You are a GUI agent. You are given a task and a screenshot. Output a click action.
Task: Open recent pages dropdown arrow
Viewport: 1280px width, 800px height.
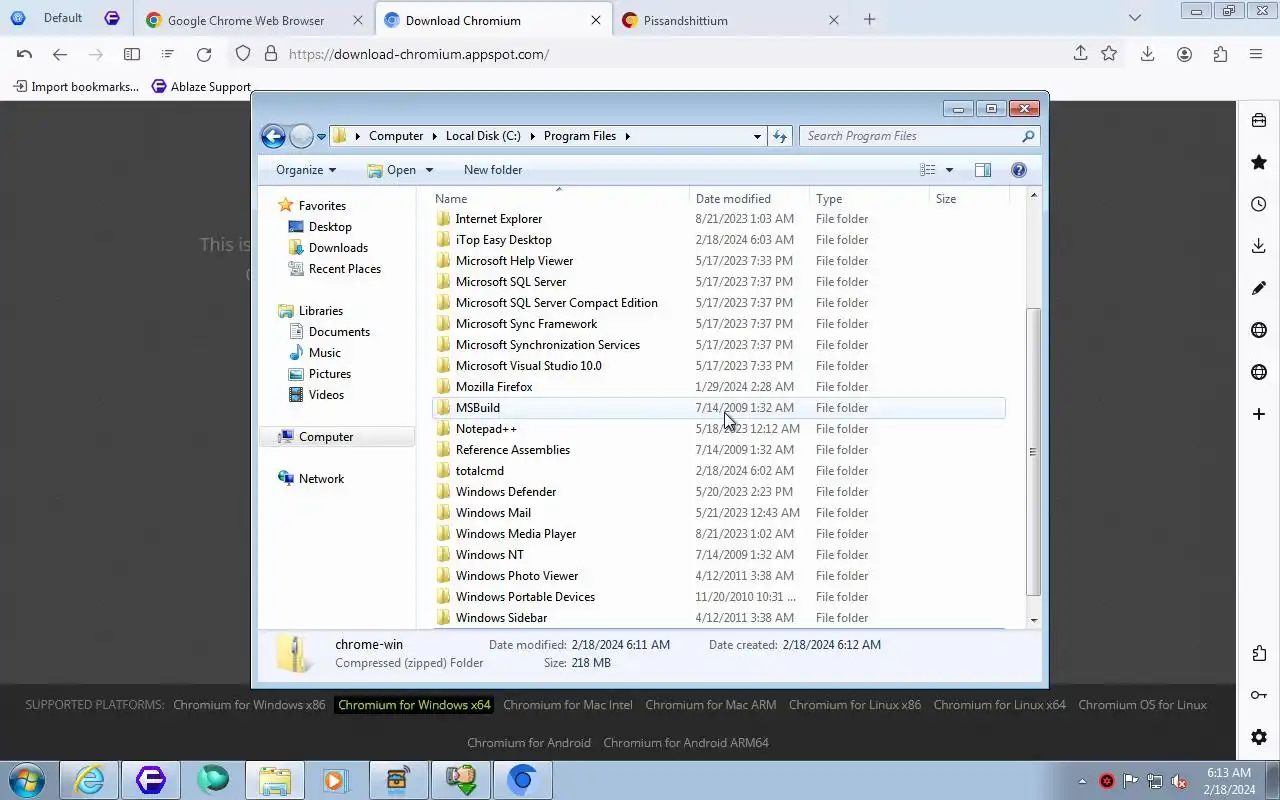322,137
